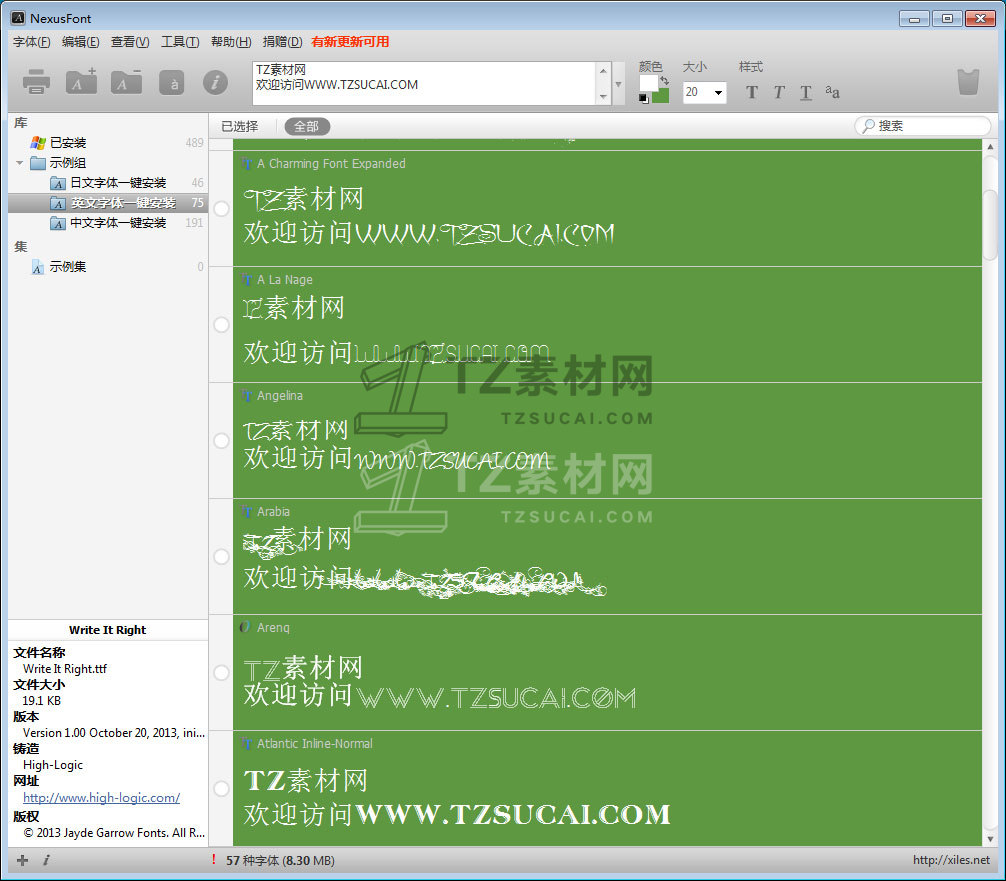Click into the 搜索 search field
Image resolution: width=1006 pixels, height=881 pixels.
[923, 126]
